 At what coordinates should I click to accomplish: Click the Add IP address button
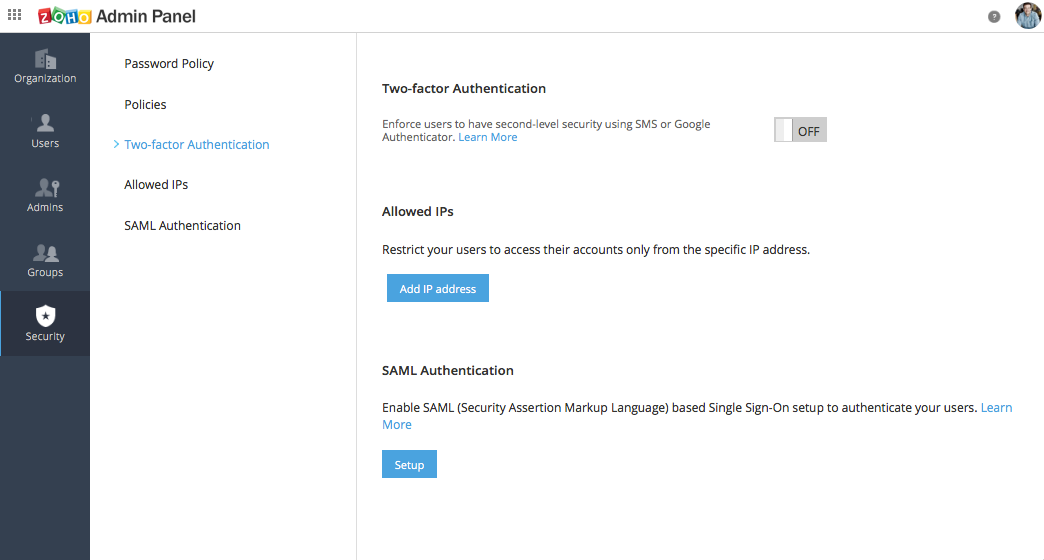437,288
